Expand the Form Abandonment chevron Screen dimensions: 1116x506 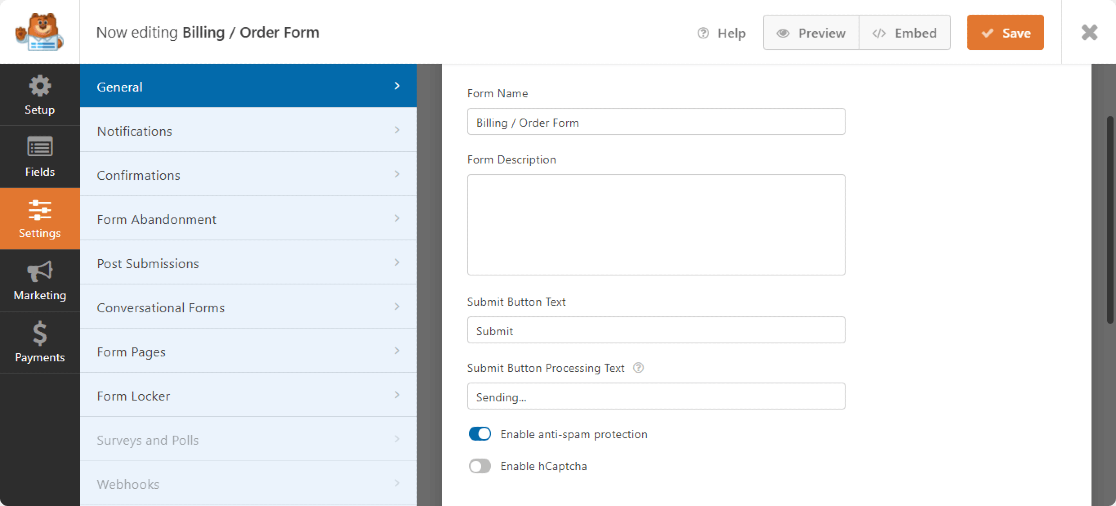click(x=397, y=219)
